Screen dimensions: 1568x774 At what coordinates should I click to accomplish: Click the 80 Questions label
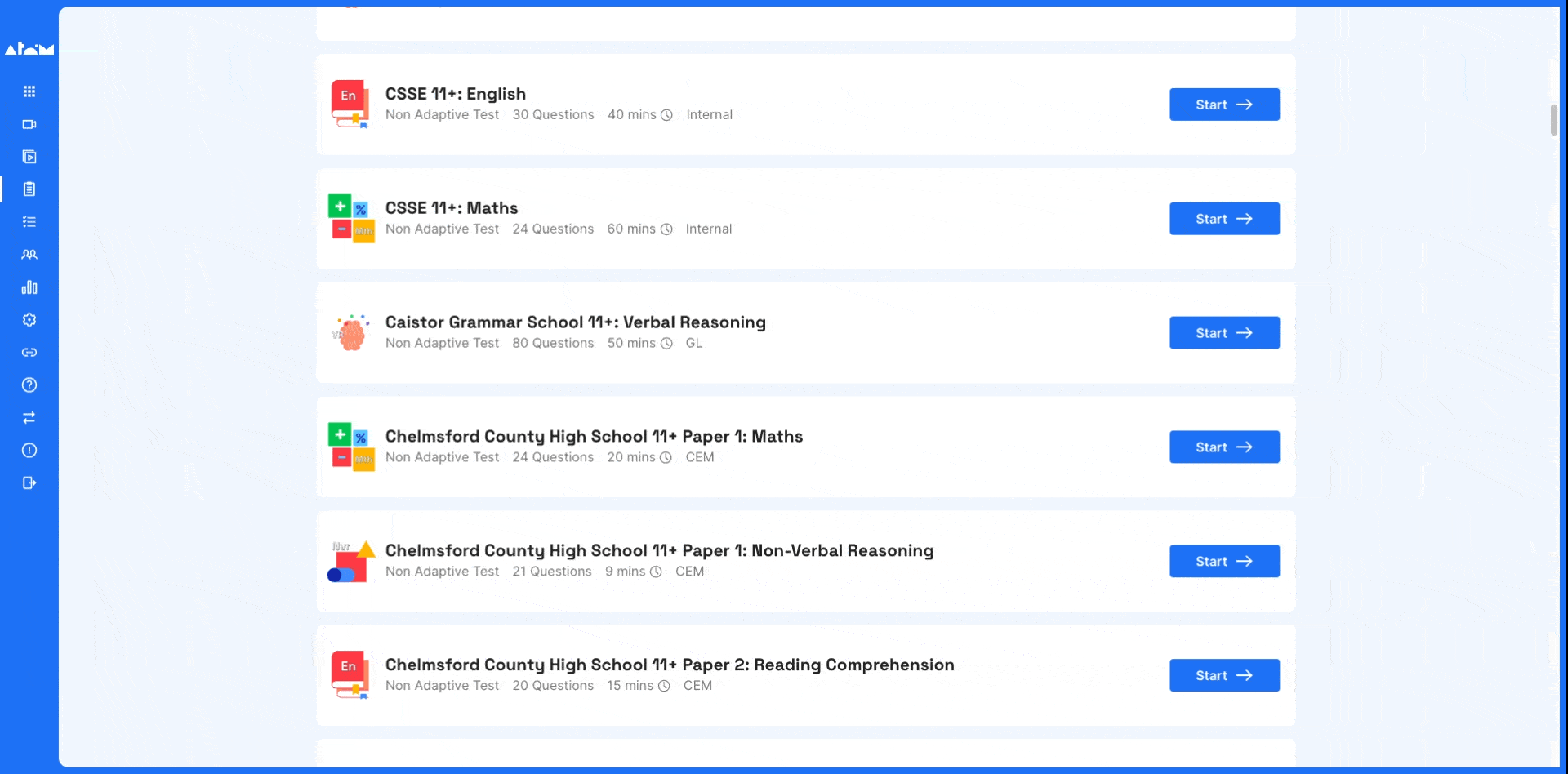click(x=553, y=344)
